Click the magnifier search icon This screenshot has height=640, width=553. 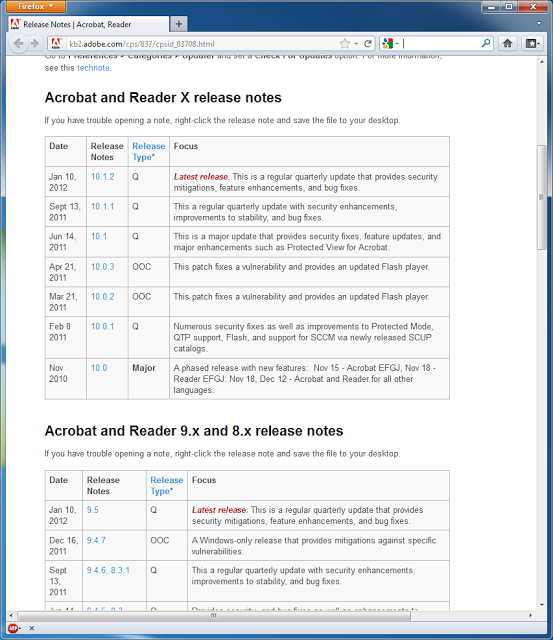[x=486, y=43]
